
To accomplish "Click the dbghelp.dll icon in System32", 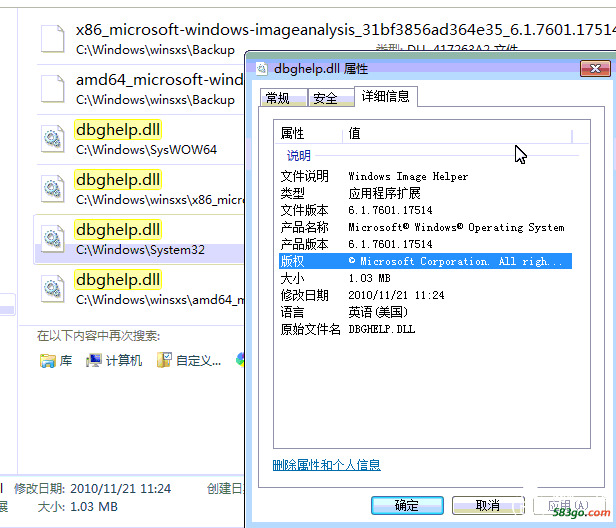I will tap(52, 239).
